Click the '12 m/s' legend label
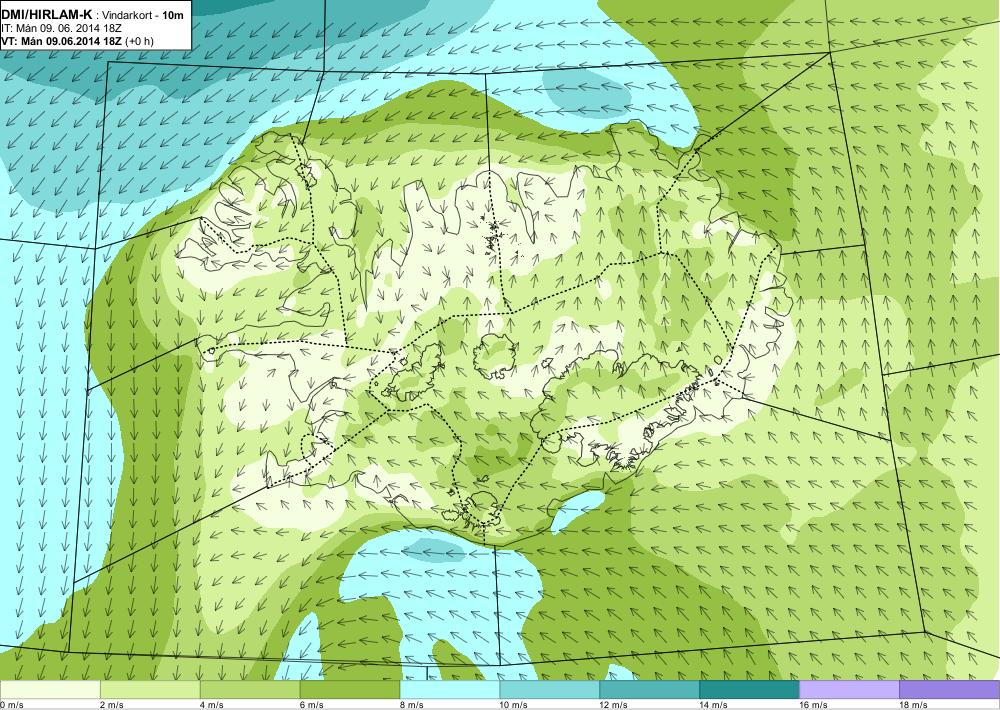 [x=614, y=705]
